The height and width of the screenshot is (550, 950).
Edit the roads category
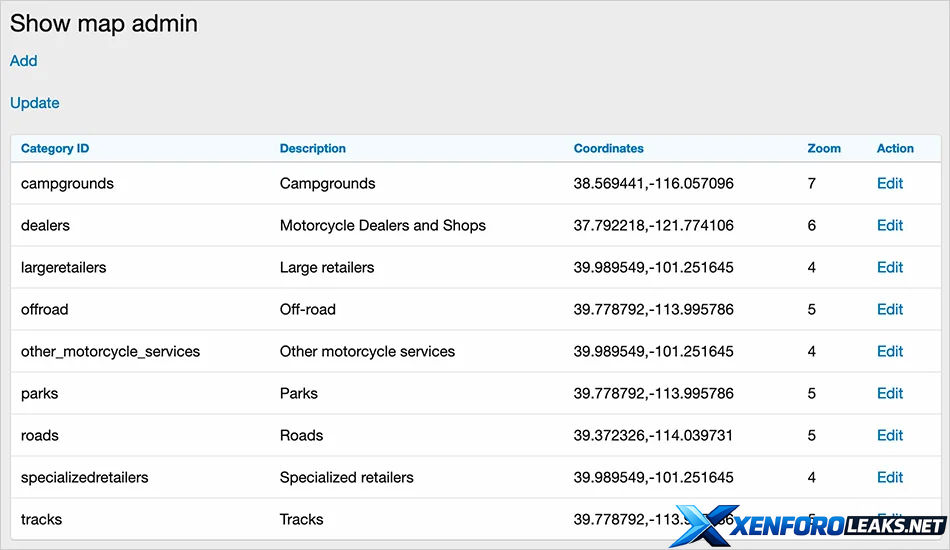[889, 436]
